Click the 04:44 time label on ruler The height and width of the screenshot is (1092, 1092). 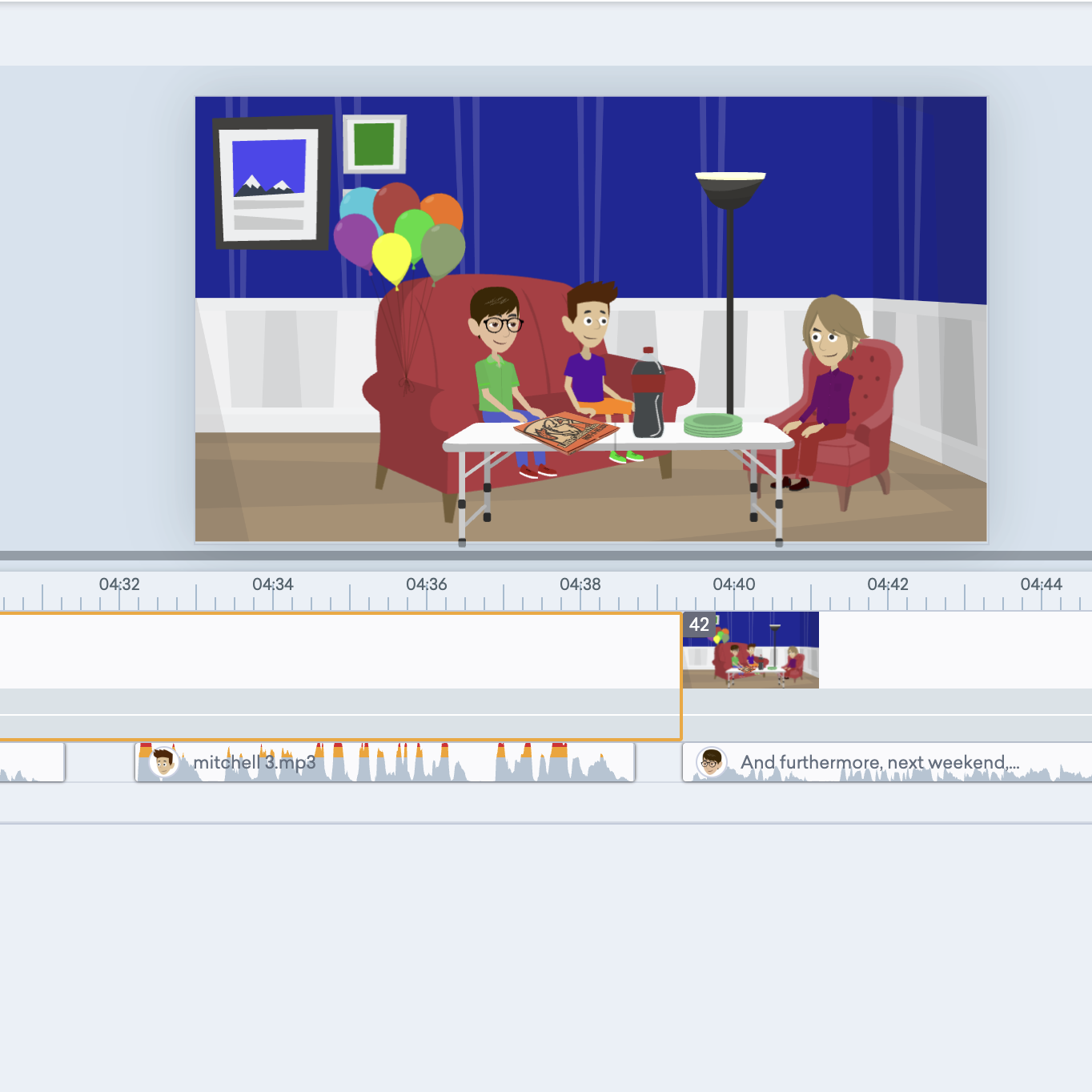[x=1042, y=584]
